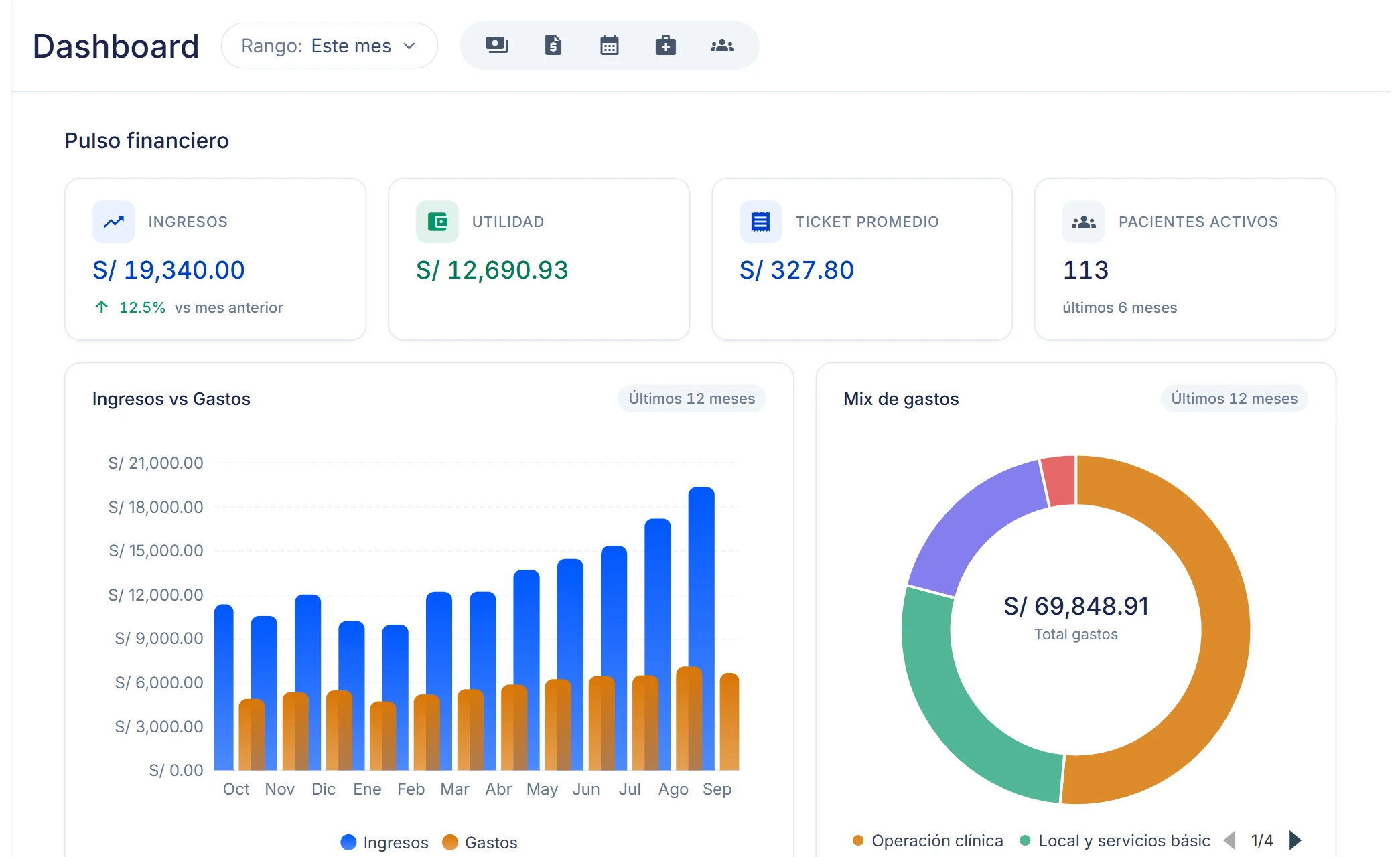Click the 12.5% vs mes anterior text
The height and width of the screenshot is (857, 1400).
coord(201,307)
